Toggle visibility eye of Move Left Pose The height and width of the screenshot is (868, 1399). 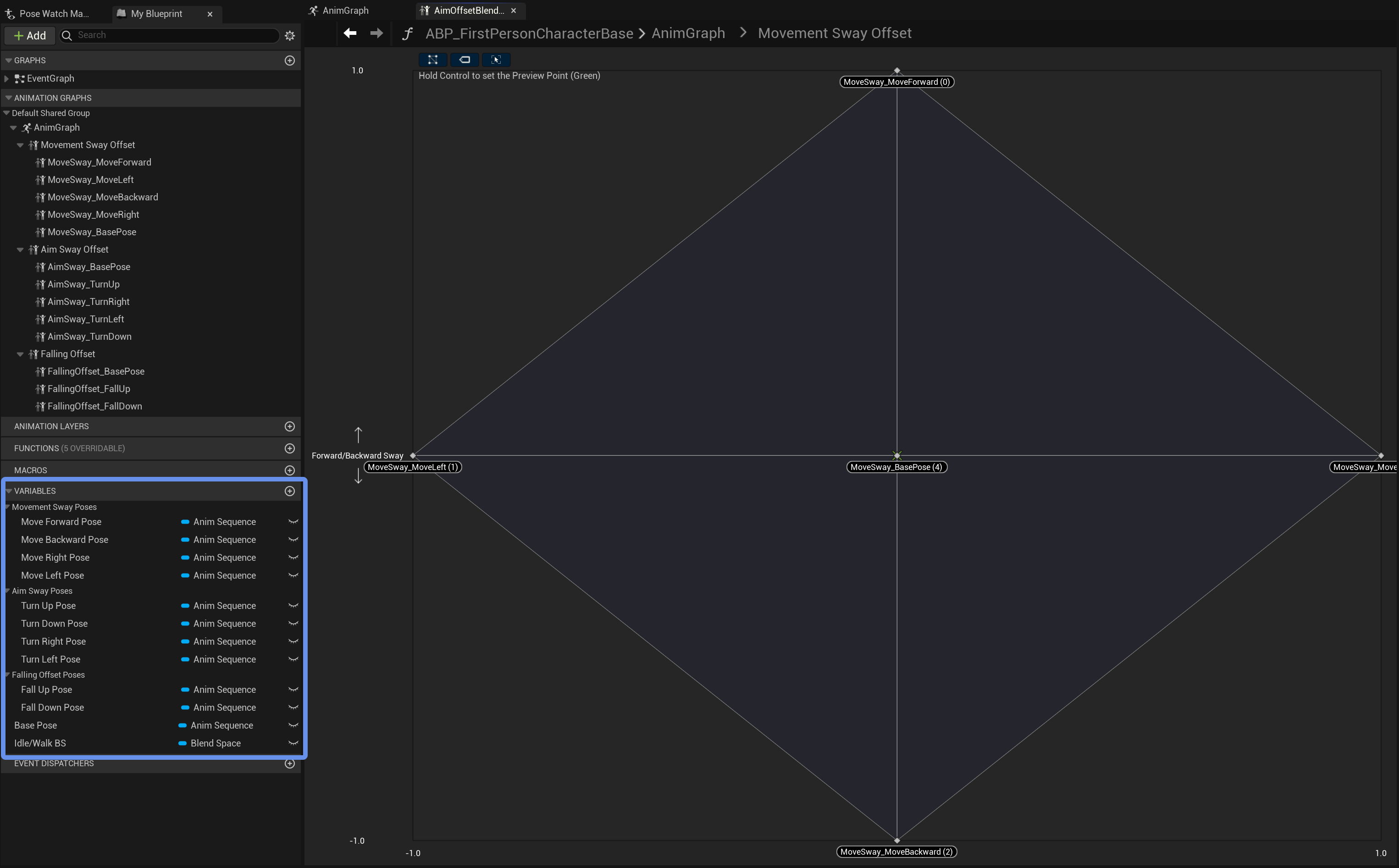click(293, 575)
